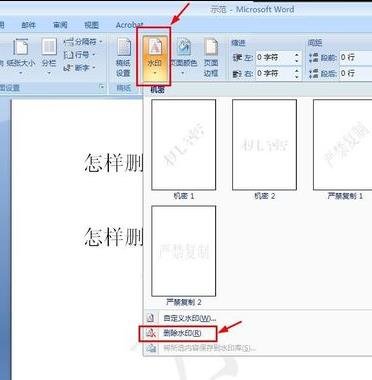Screen dimensions: 372x380
Task: Click the right indent 右 label icon
Action: pyautogui.click(x=237, y=73)
